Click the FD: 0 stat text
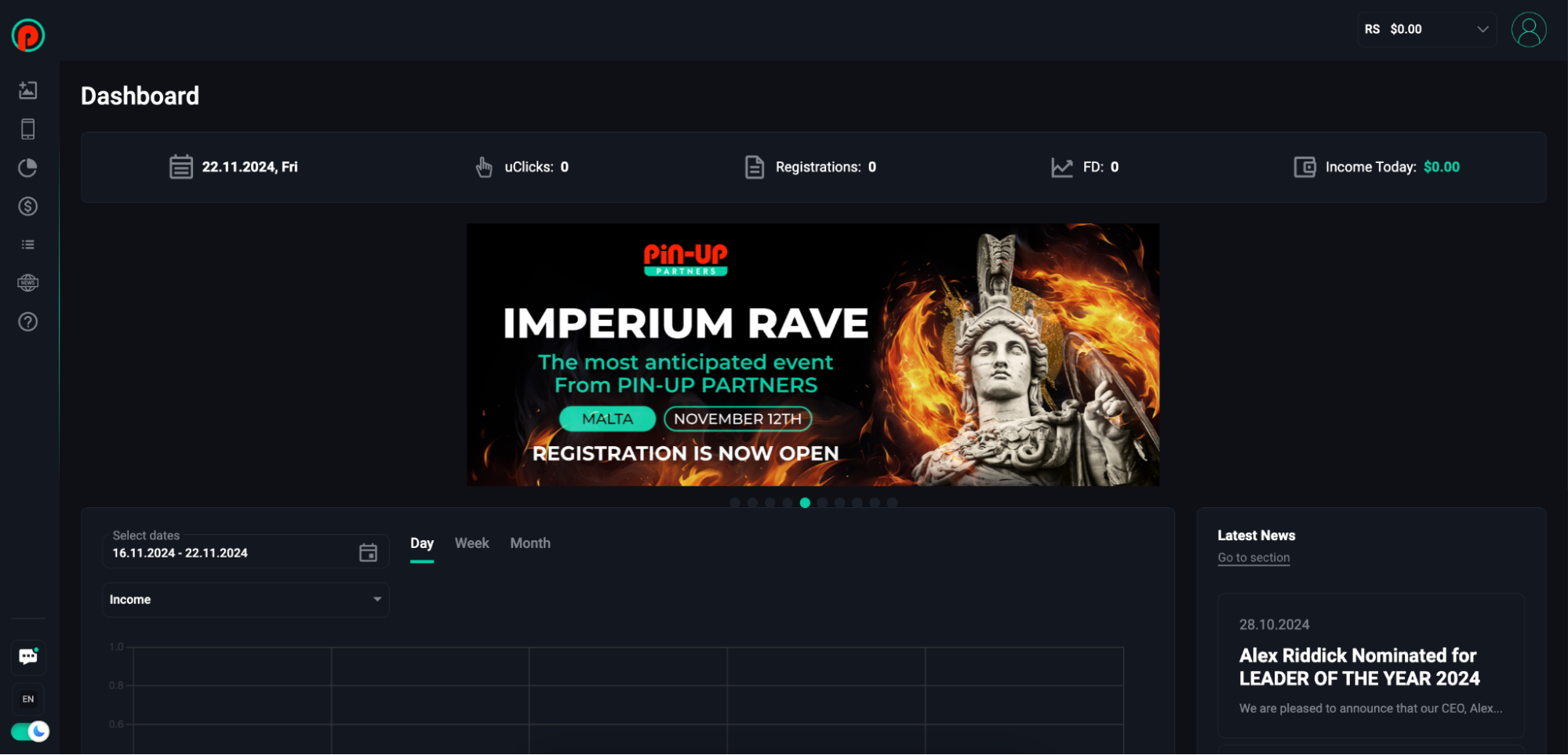 point(1101,167)
